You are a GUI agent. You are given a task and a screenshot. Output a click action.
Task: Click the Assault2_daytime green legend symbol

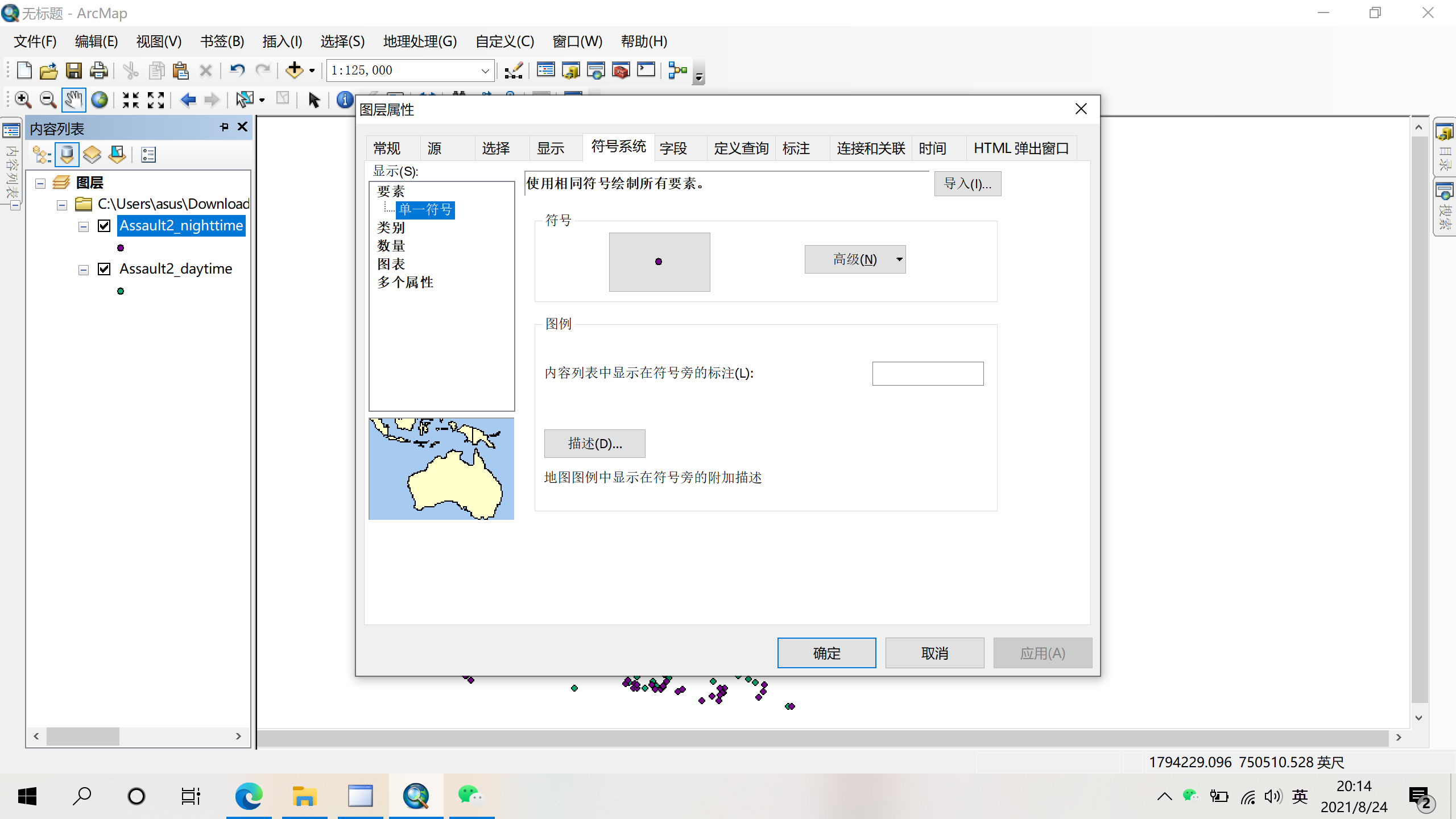121,291
